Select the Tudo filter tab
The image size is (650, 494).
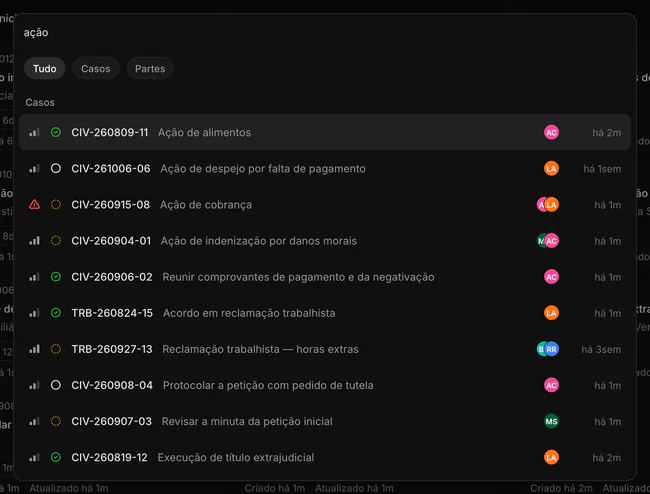pos(44,68)
